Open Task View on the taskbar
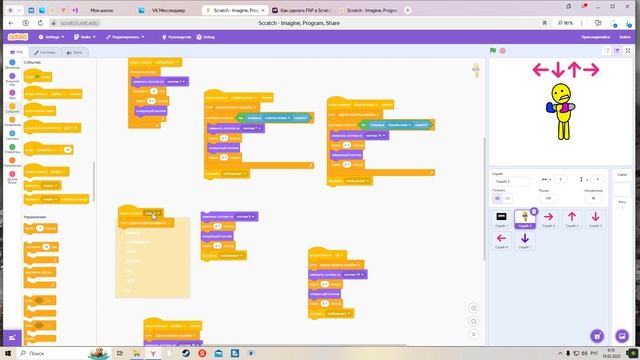The width and height of the screenshot is (640, 360). [x=120, y=353]
